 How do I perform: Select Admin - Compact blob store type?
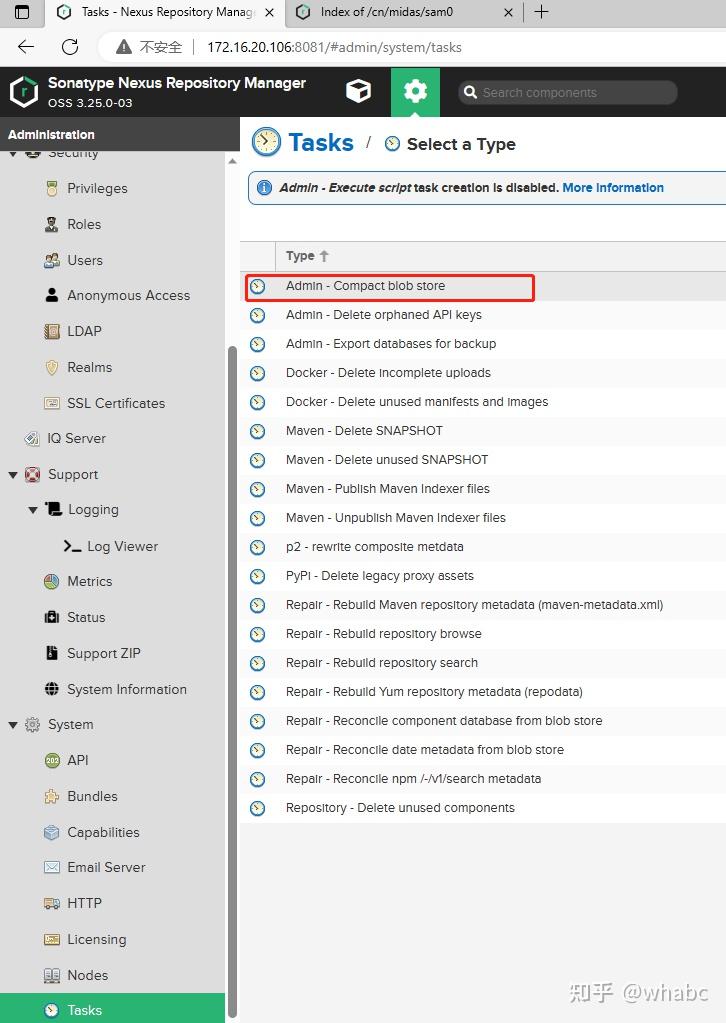483,286
